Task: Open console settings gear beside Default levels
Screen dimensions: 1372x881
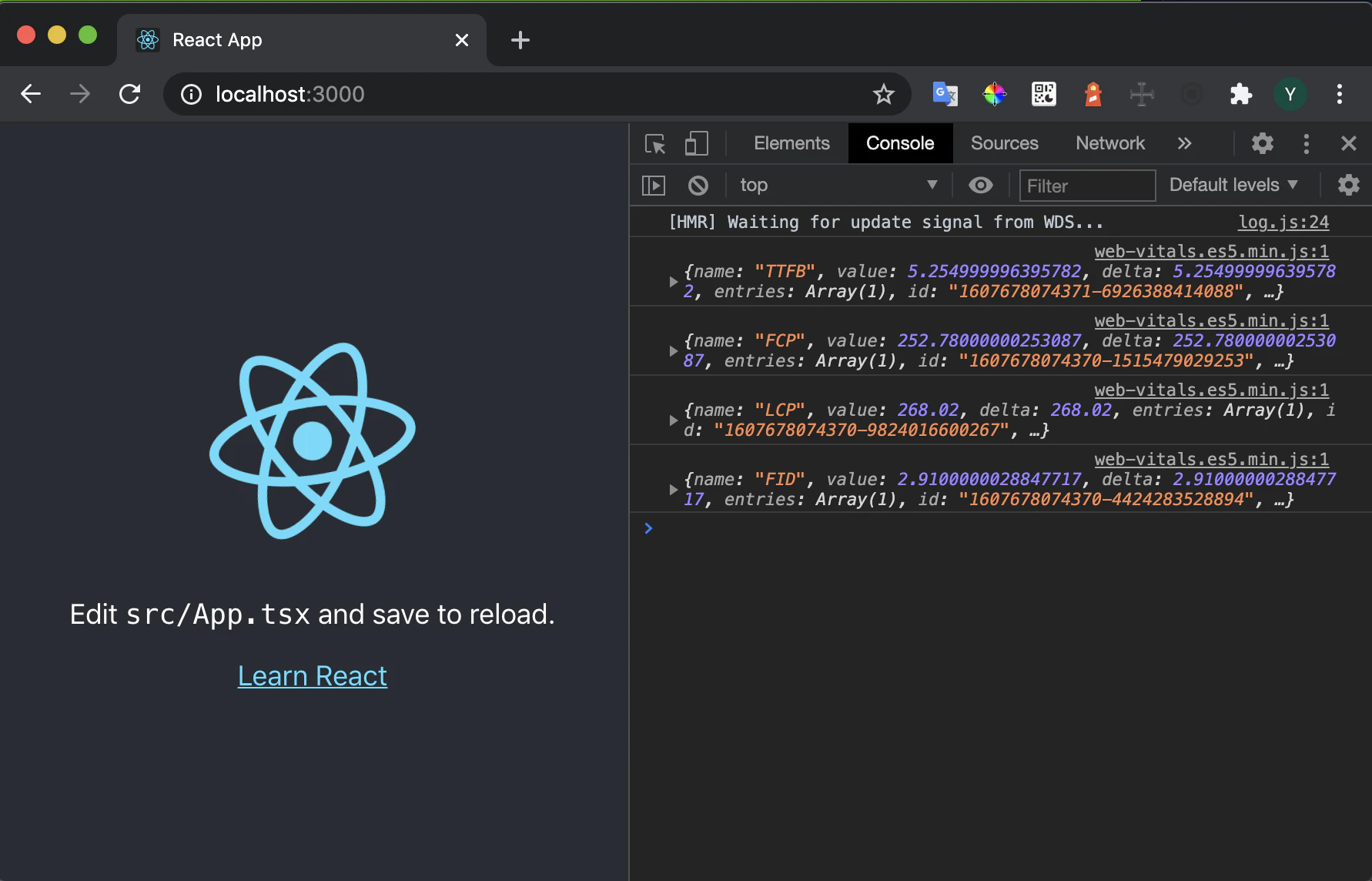Action: [x=1348, y=186]
